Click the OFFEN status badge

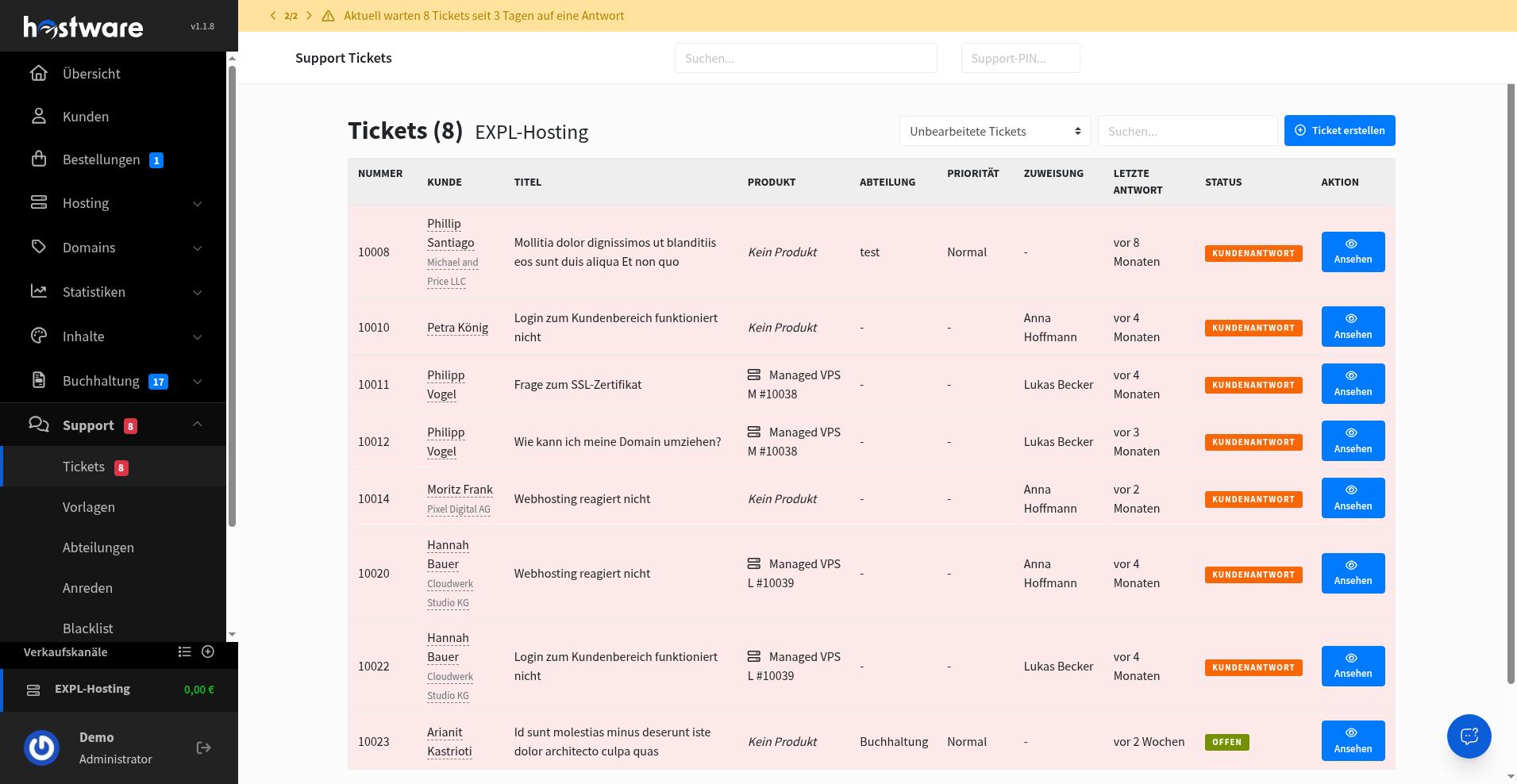pos(1226,742)
